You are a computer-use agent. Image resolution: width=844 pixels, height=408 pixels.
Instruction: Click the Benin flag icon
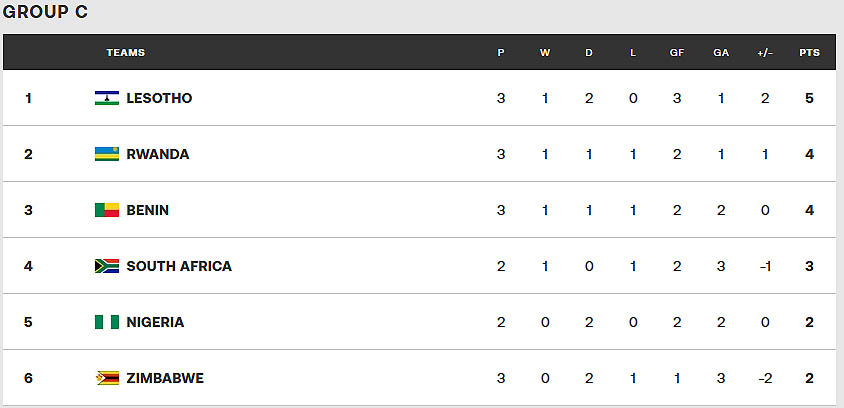point(107,210)
